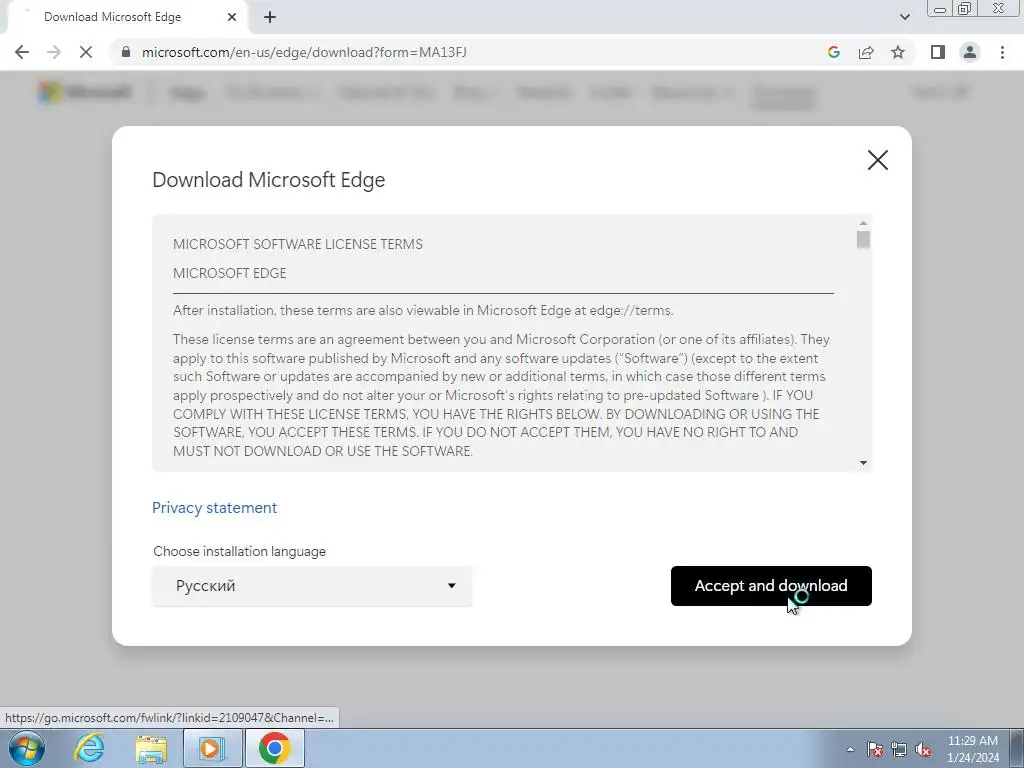Click the Choose installation language label
Image resolution: width=1024 pixels, height=768 pixels.
(x=240, y=551)
